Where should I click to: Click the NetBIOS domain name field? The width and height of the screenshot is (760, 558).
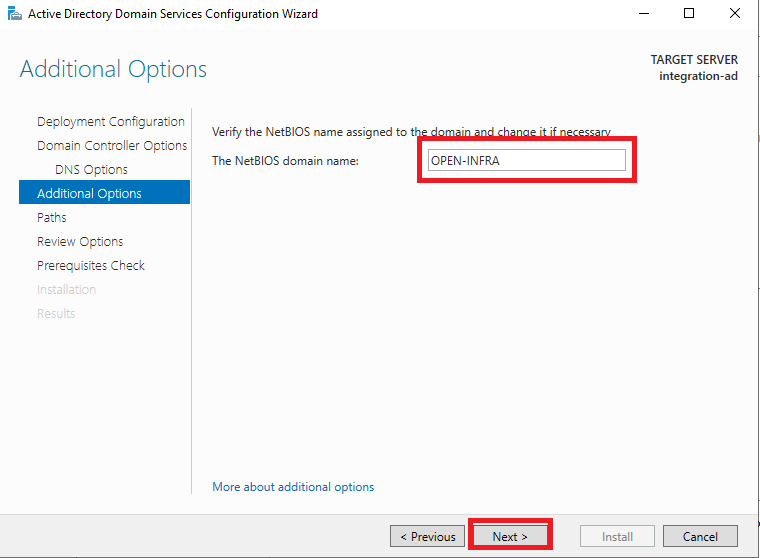[526, 160]
